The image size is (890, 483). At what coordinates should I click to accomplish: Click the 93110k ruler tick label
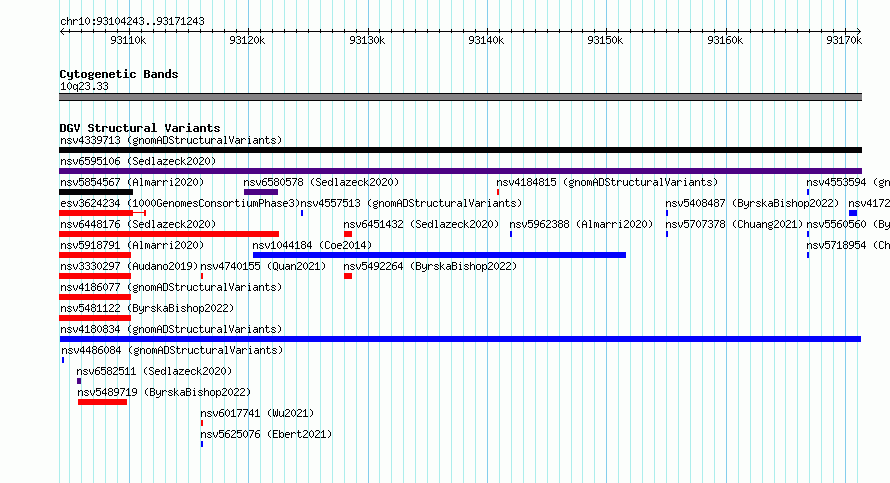pyautogui.click(x=128, y=40)
